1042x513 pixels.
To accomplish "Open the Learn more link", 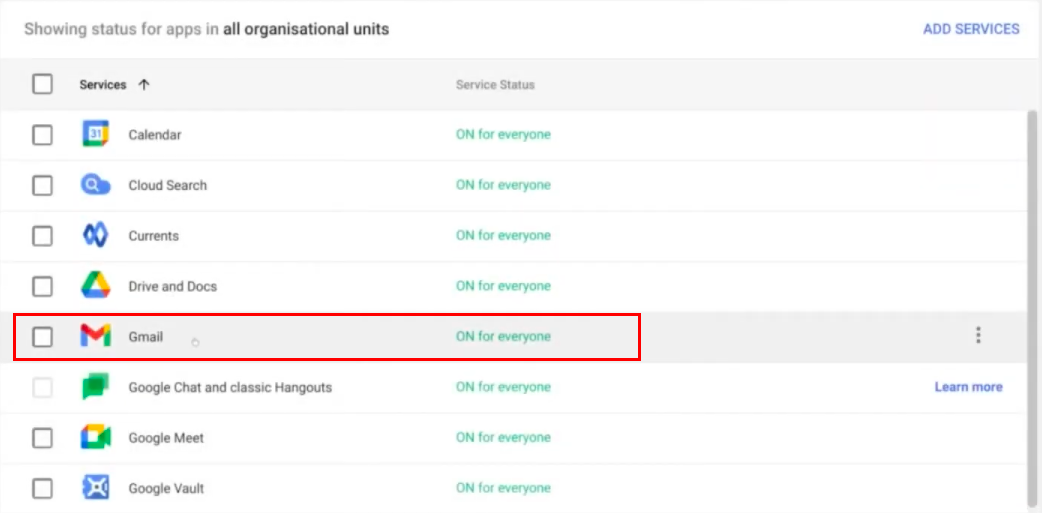I will pyautogui.click(x=968, y=387).
